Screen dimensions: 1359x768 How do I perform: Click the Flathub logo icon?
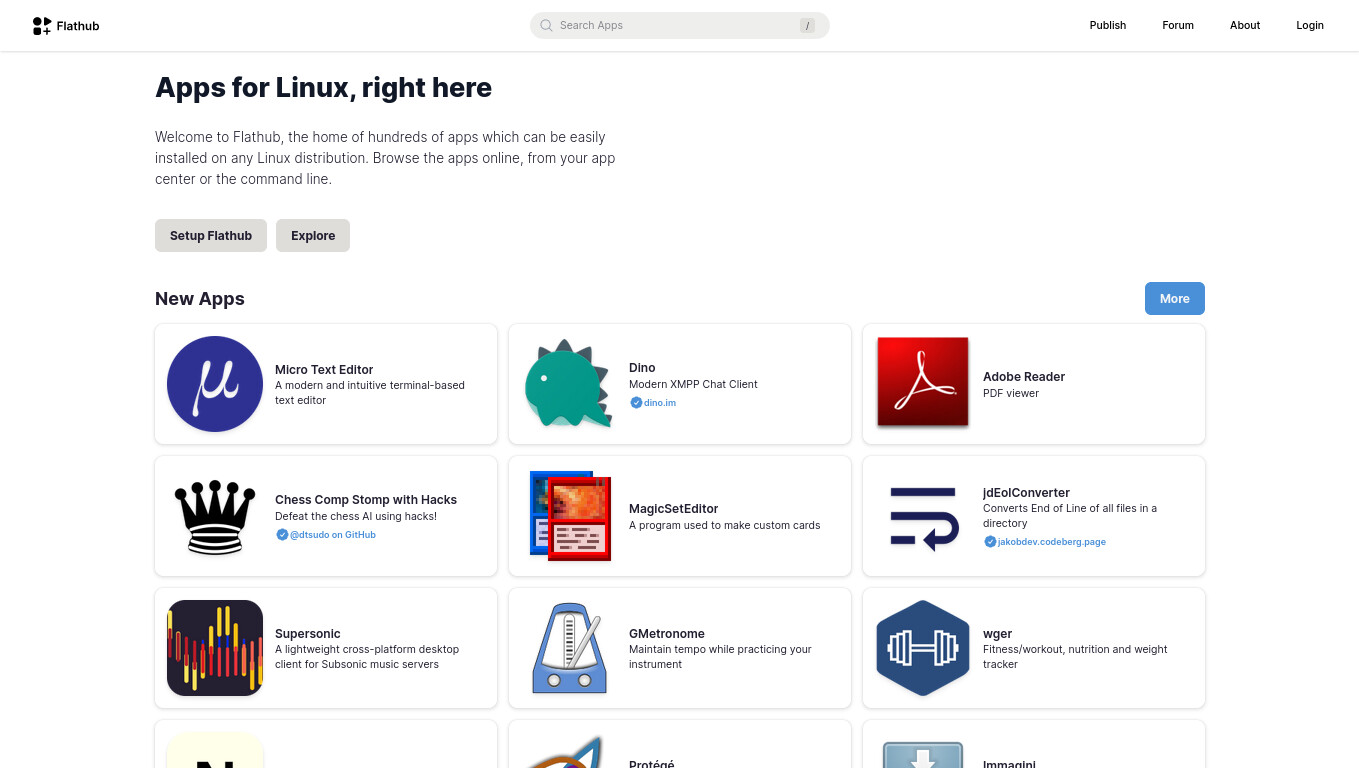pyautogui.click(x=42, y=26)
